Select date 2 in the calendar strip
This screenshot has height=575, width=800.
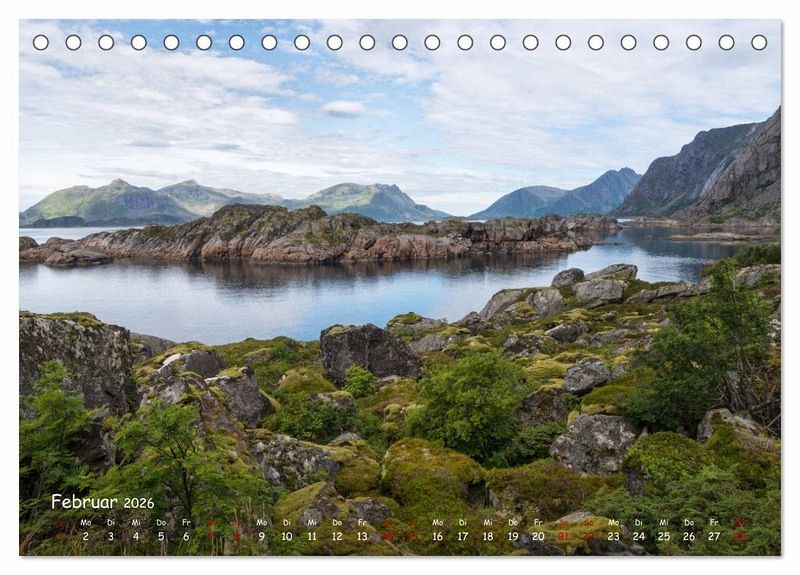click(85, 536)
